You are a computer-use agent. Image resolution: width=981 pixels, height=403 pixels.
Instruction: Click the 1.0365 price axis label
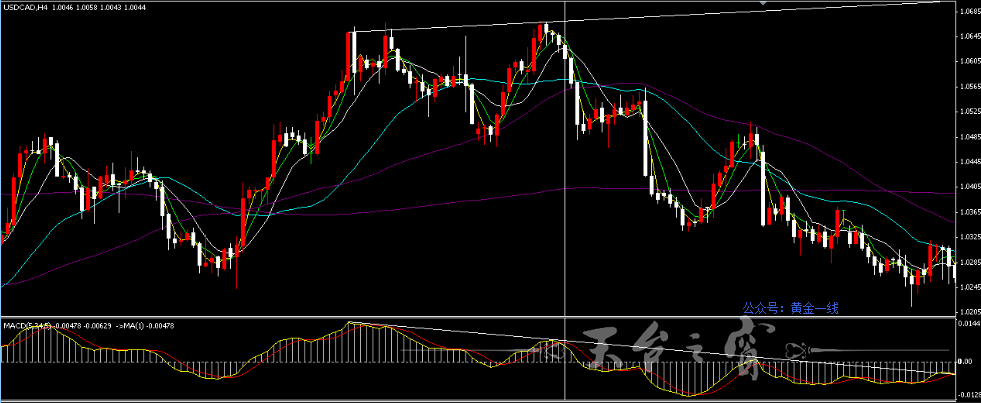point(968,212)
